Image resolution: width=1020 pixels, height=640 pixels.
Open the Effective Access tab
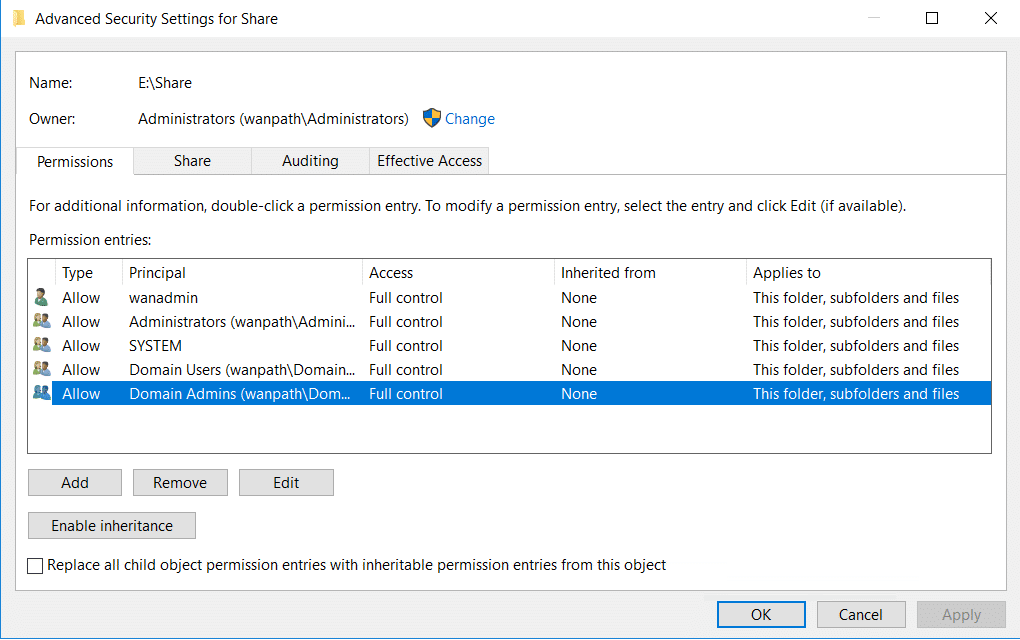429,161
